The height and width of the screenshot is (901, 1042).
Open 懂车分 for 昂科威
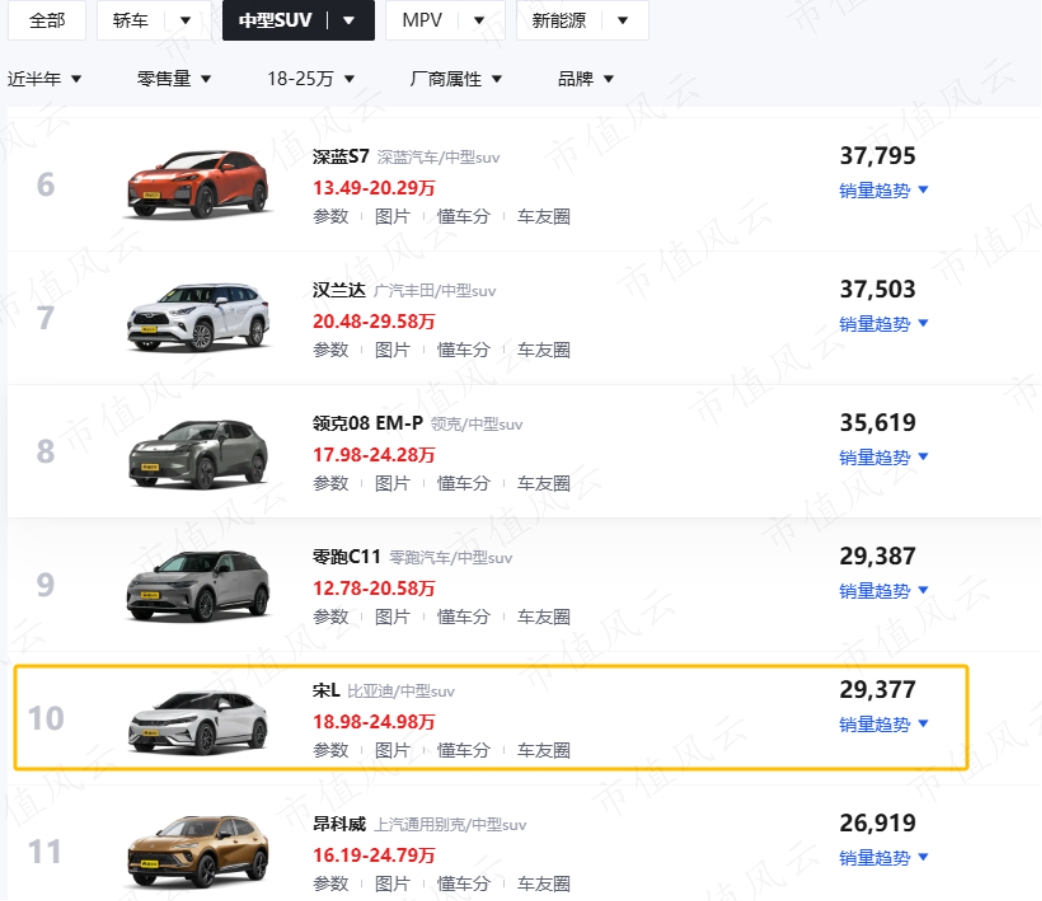tap(463, 884)
